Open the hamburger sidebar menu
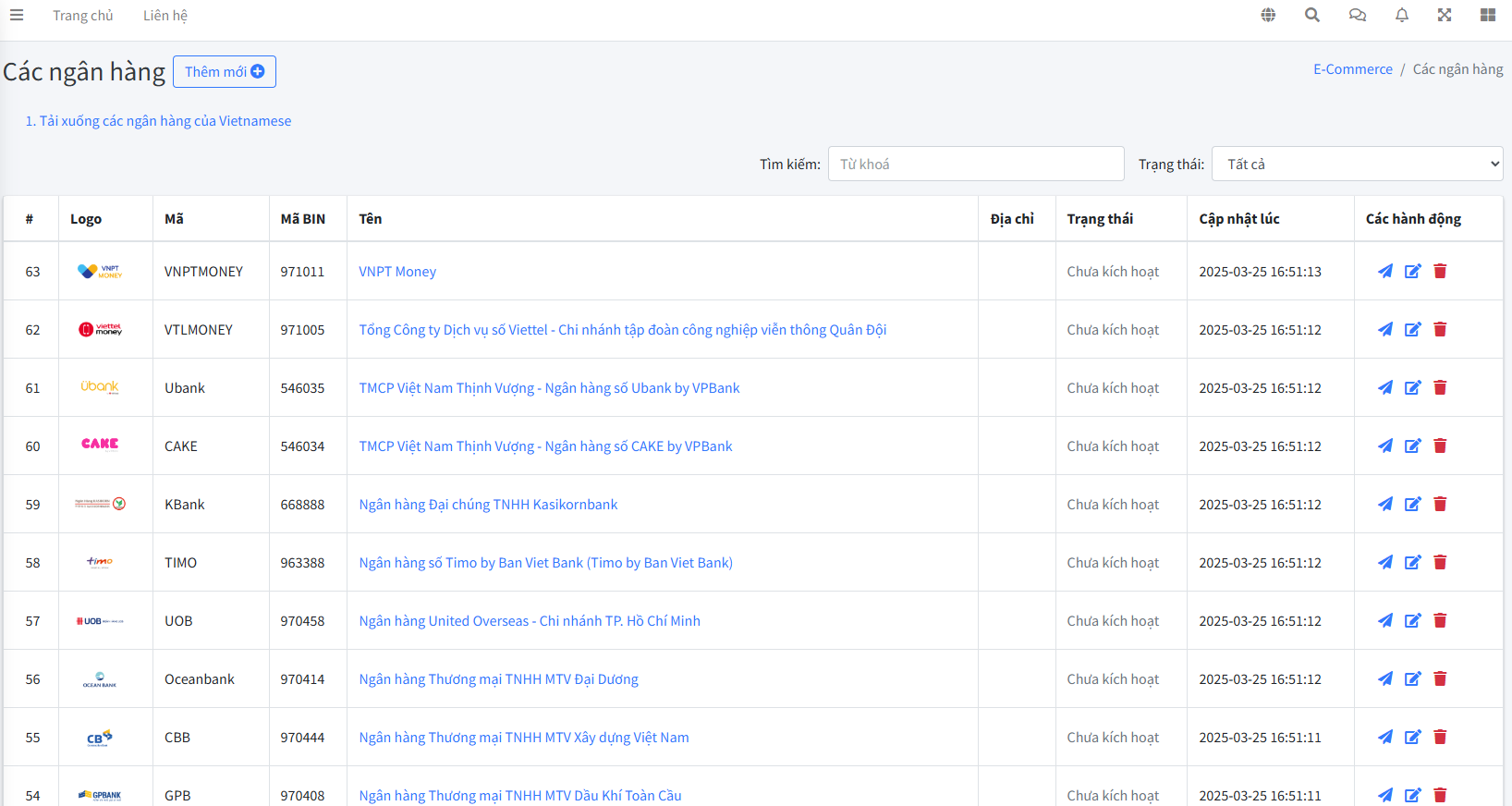Screen dimensions: 1512x806 (x=17, y=15)
